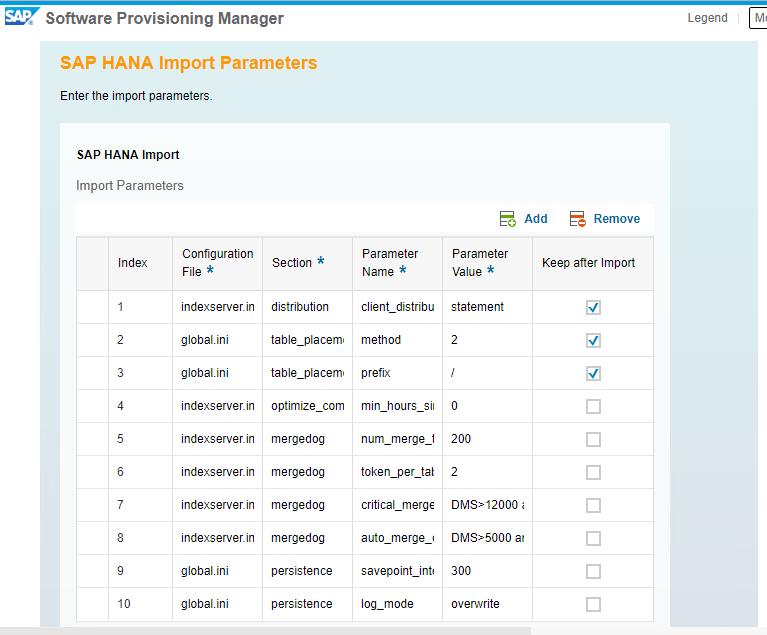This screenshot has height=635, width=767.
Task: Edit the 'overwrite' parameter value field
Action: pos(487,604)
